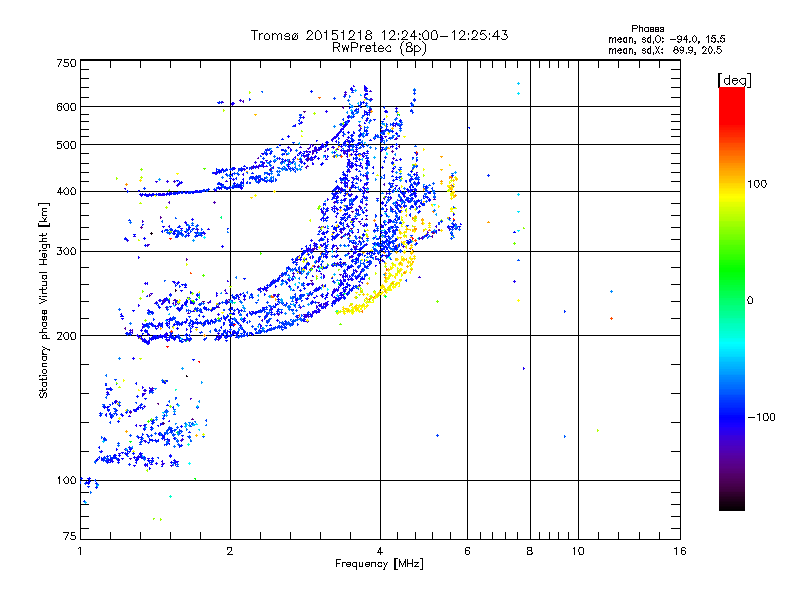Click the '8' tick label on the frequency axis
800x600 pixels.
[530, 551]
